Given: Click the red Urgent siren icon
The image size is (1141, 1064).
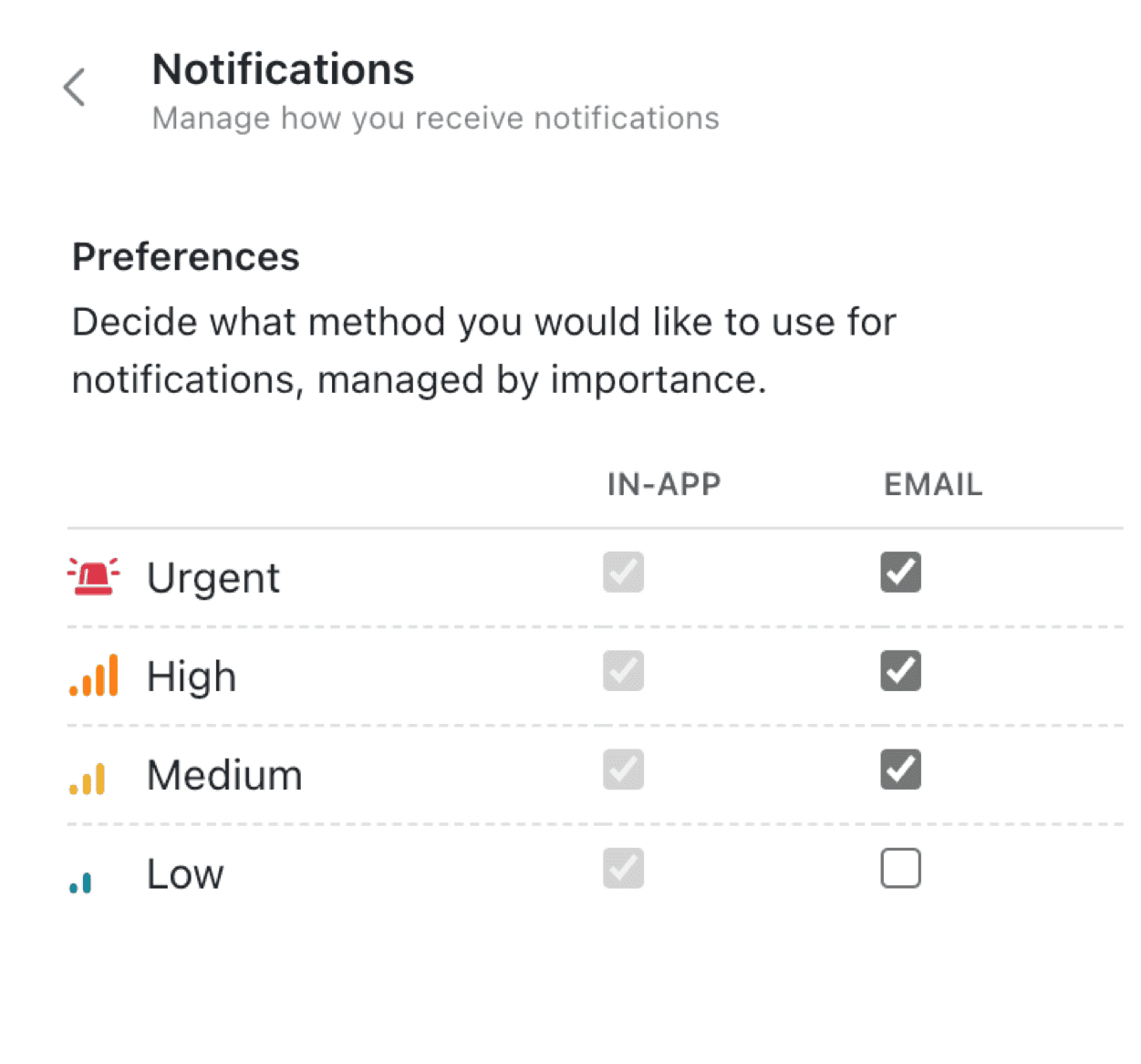Looking at the screenshot, I should tap(93, 577).
